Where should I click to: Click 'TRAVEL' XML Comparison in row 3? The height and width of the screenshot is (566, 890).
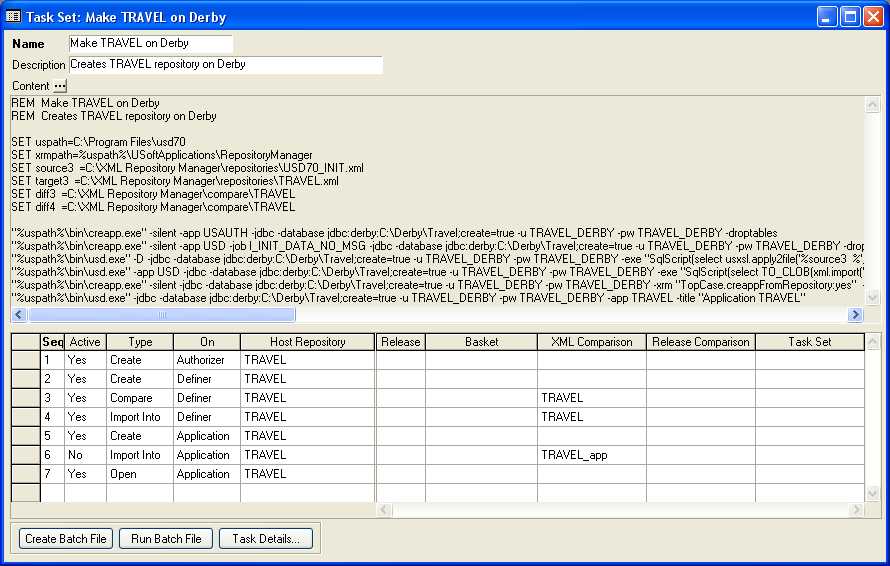pyautogui.click(x=591, y=398)
